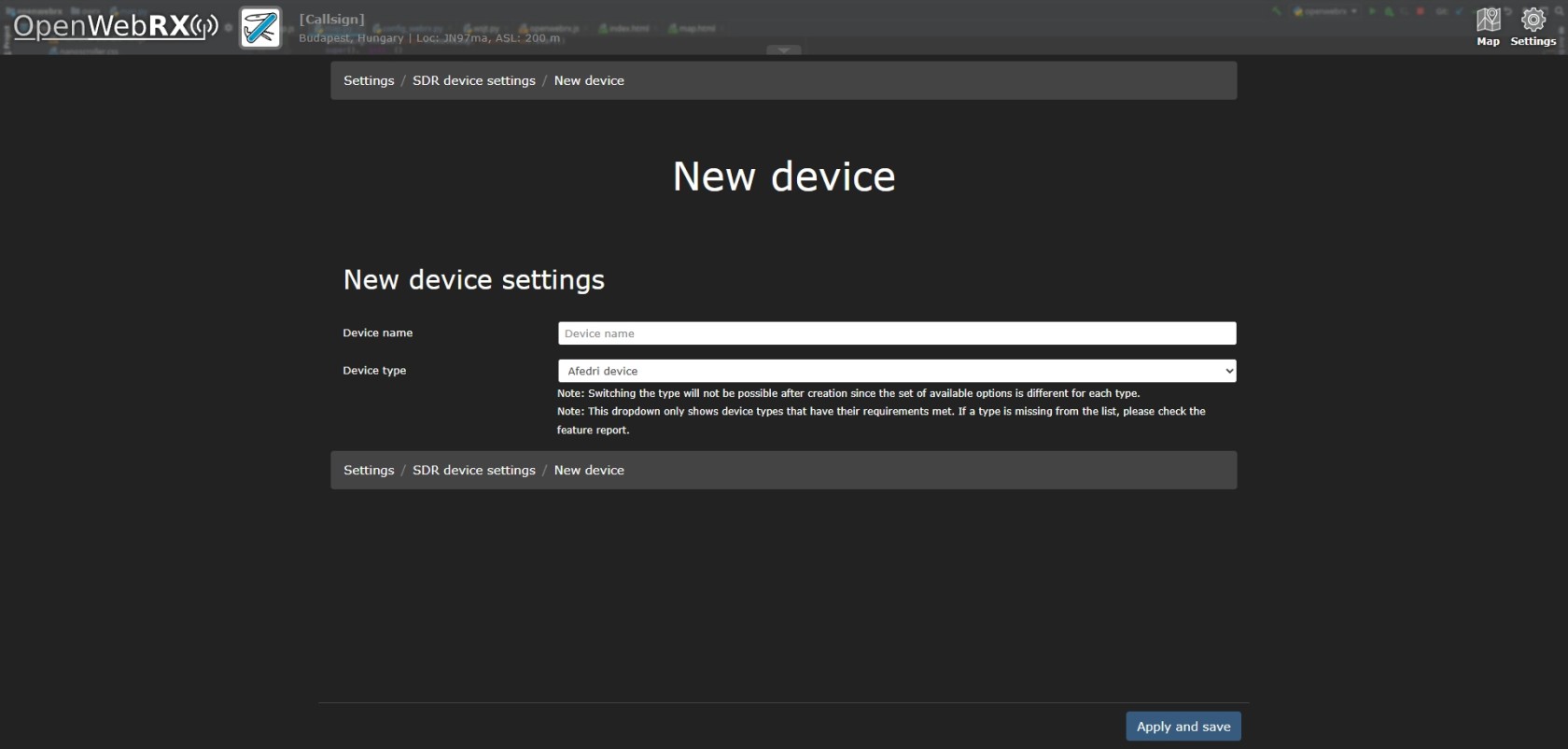
Task: Open the Device type dropdown
Action: pos(897,371)
